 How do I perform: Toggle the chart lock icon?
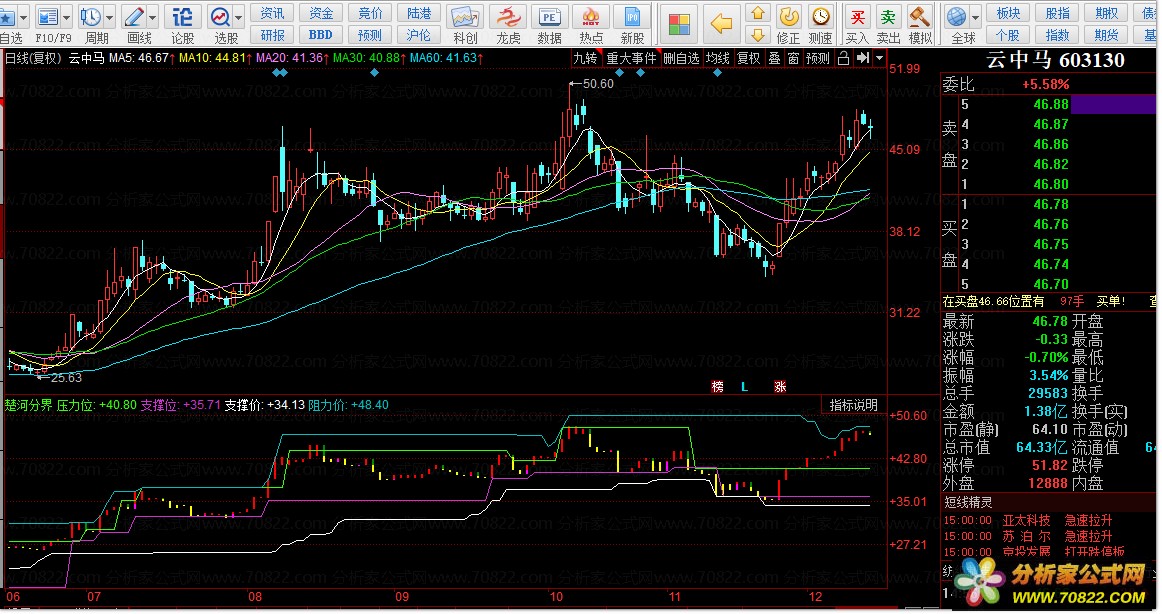843,58
